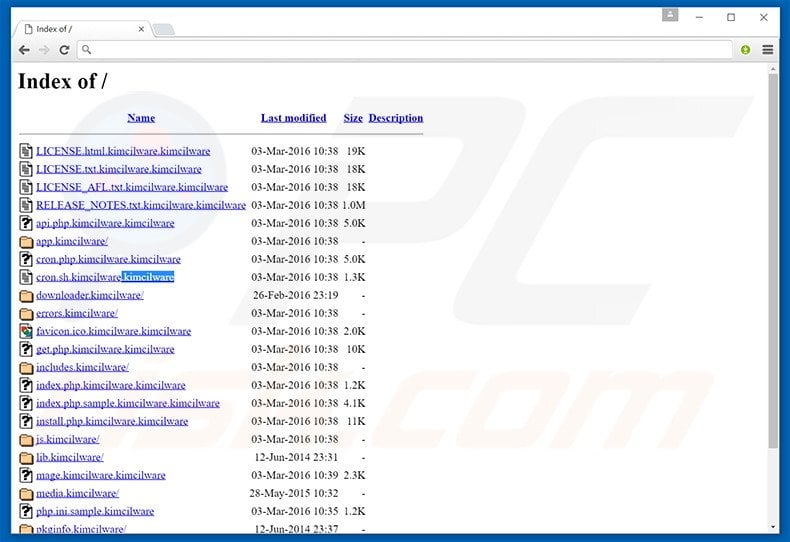Click the folder icon beside media.kimcilware/
This screenshot has height=542, width=790.
26,494
